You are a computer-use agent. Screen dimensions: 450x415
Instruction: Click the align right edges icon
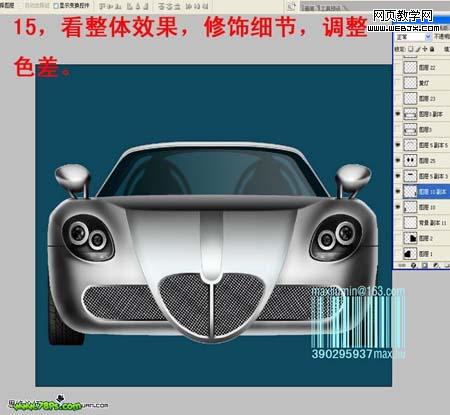[146, 7]
